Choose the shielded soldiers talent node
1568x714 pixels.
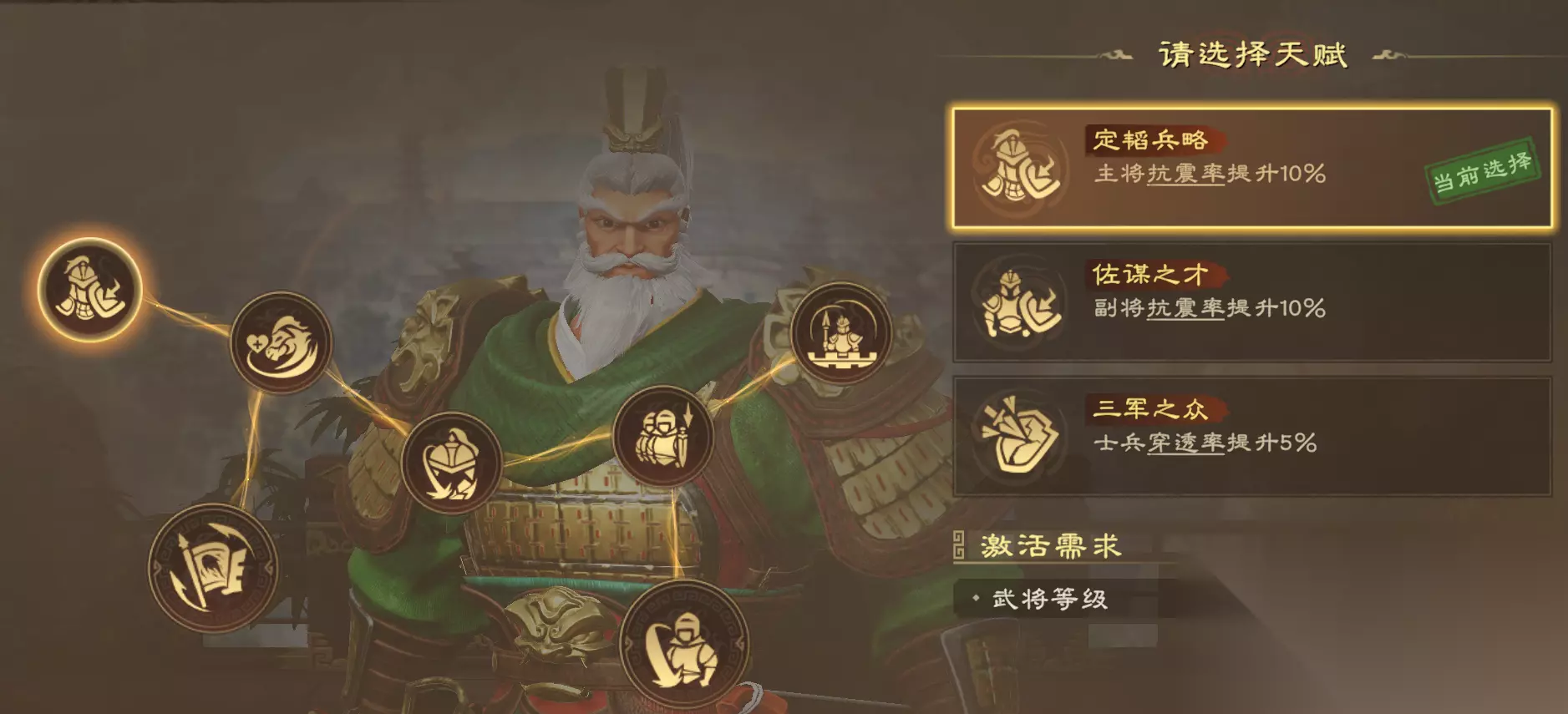pos(663,436)
